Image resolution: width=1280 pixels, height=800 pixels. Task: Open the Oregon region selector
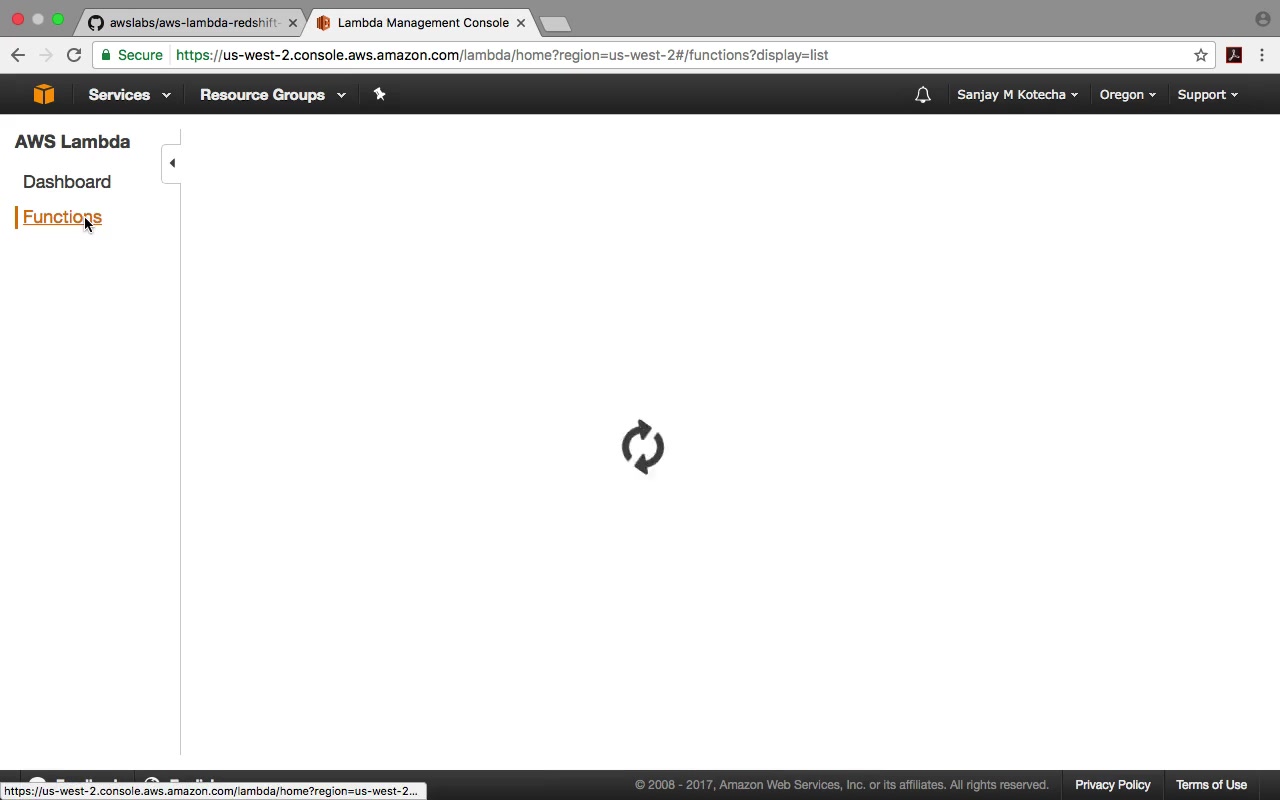click(1127, 94)
